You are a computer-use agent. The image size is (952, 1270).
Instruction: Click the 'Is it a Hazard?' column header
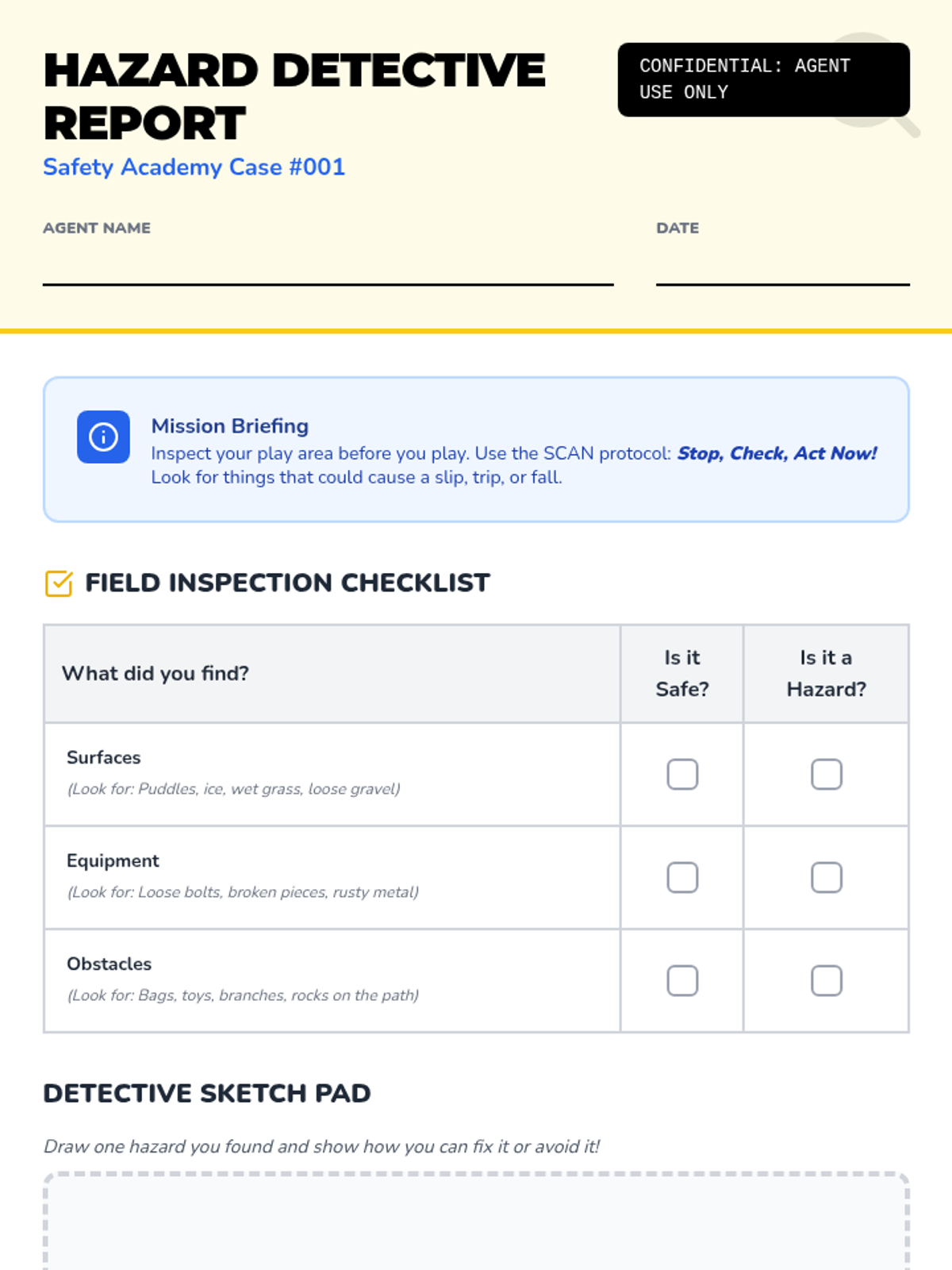826,673
